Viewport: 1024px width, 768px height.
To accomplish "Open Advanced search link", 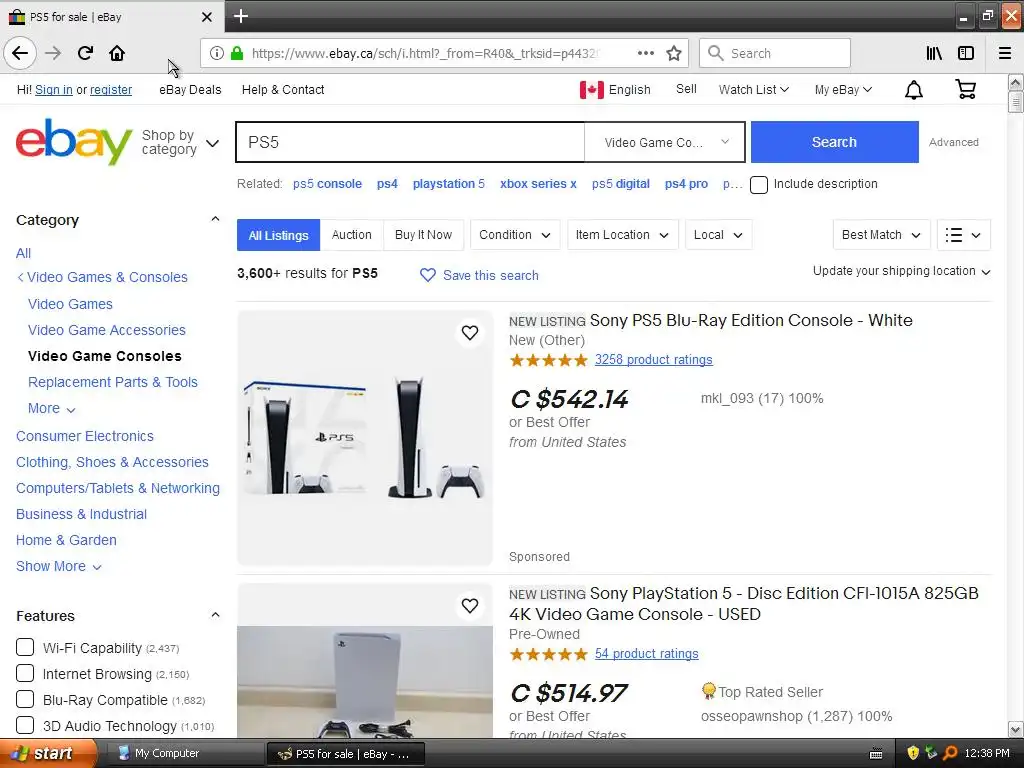I will coord(953,142).
